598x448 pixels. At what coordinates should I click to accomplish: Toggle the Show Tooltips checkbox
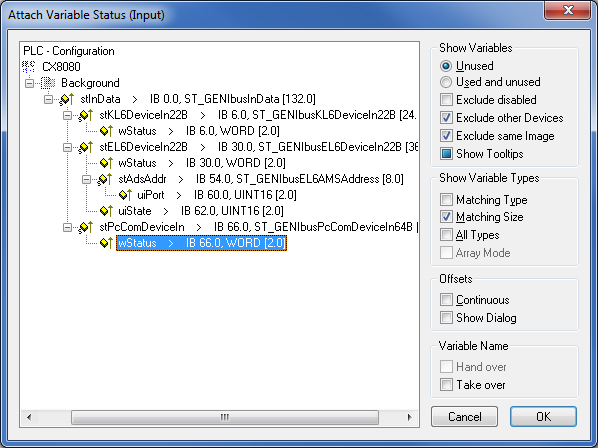coord(446,154)
